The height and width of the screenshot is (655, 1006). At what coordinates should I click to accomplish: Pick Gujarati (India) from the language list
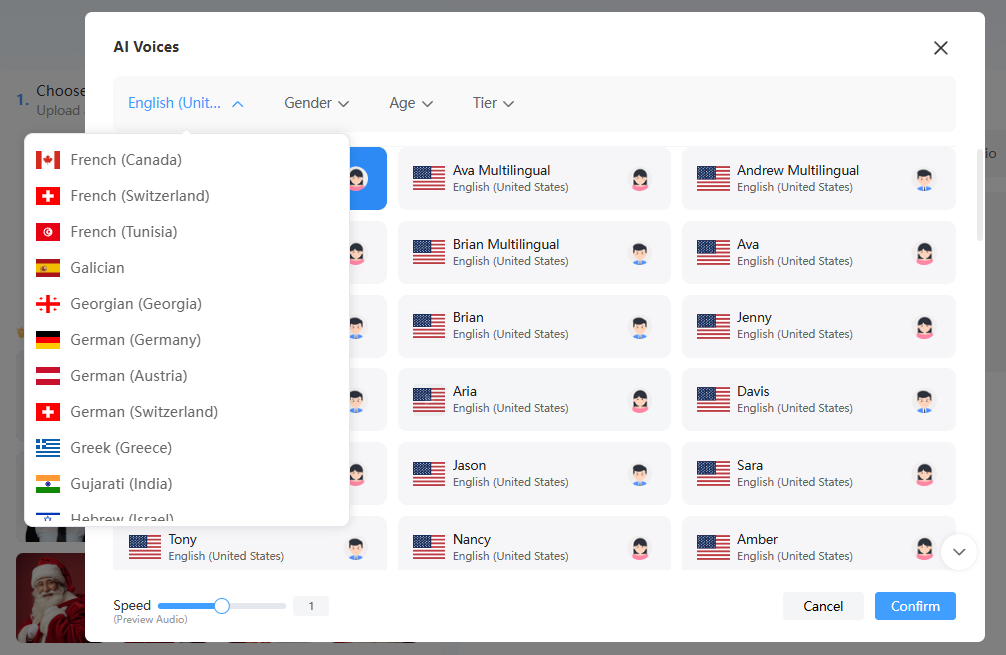(121, 484)
